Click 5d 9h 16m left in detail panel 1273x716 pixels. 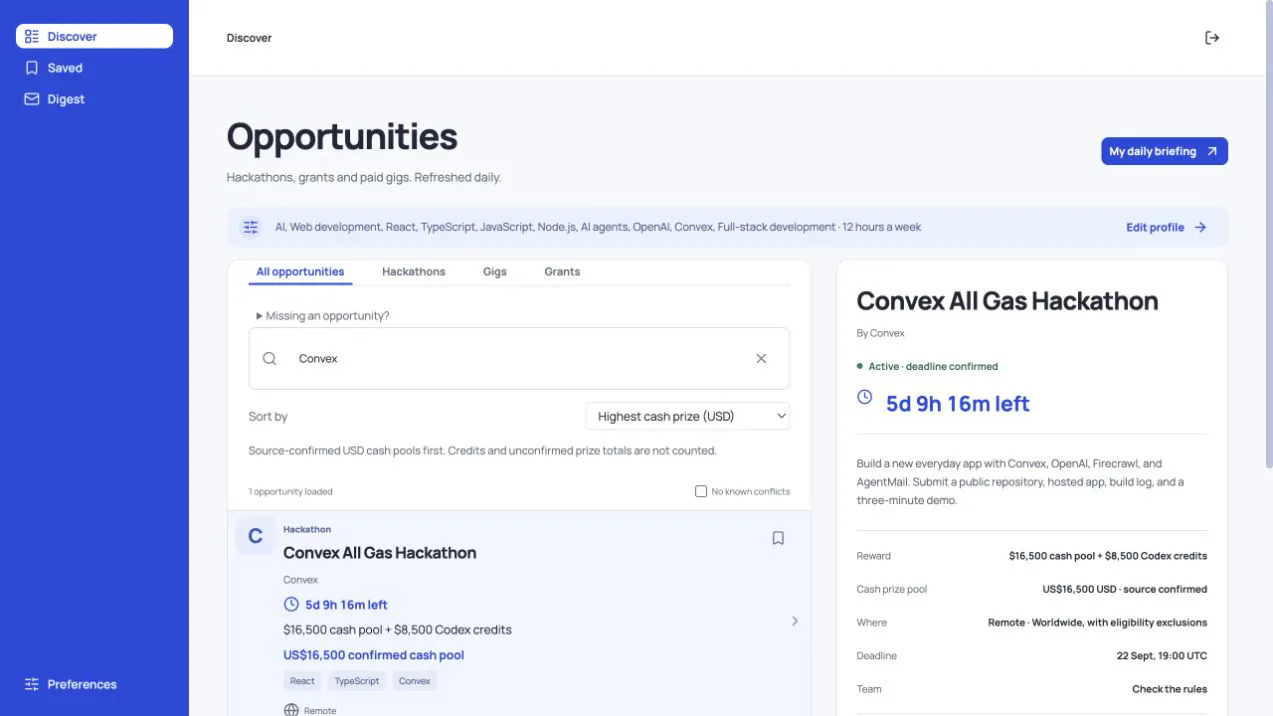pyautogui.click(x=958, y=404)
